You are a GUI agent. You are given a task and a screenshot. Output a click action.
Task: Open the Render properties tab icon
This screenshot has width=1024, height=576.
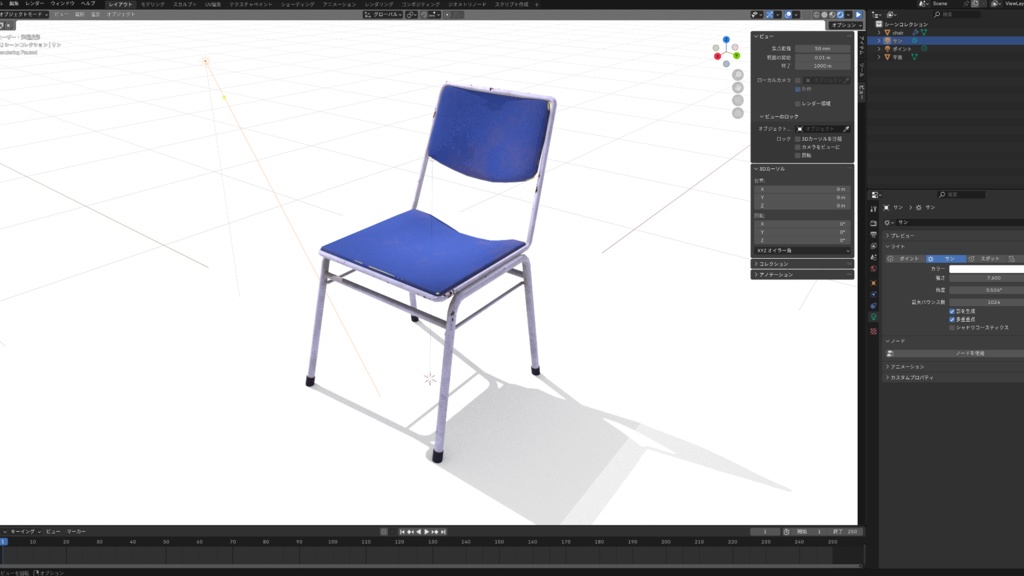coord(874,223)
